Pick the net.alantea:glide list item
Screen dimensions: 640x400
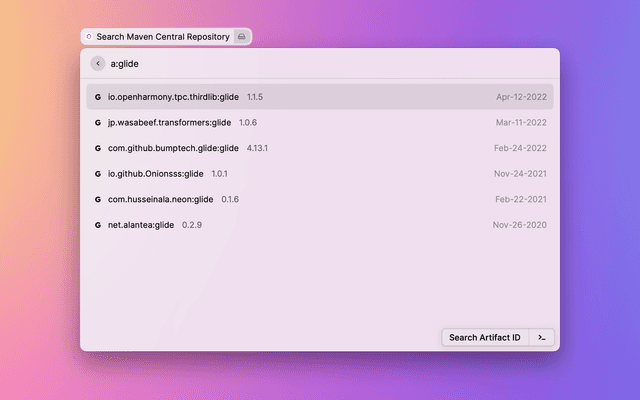click(x=141, y=225)
